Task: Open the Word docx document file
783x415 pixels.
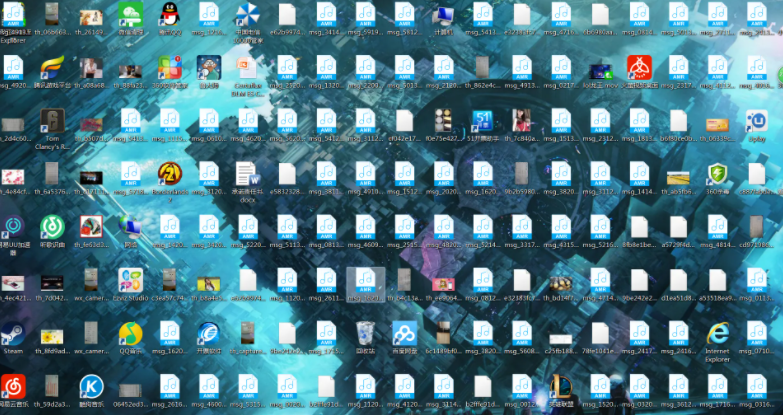Action: [248, 175]
